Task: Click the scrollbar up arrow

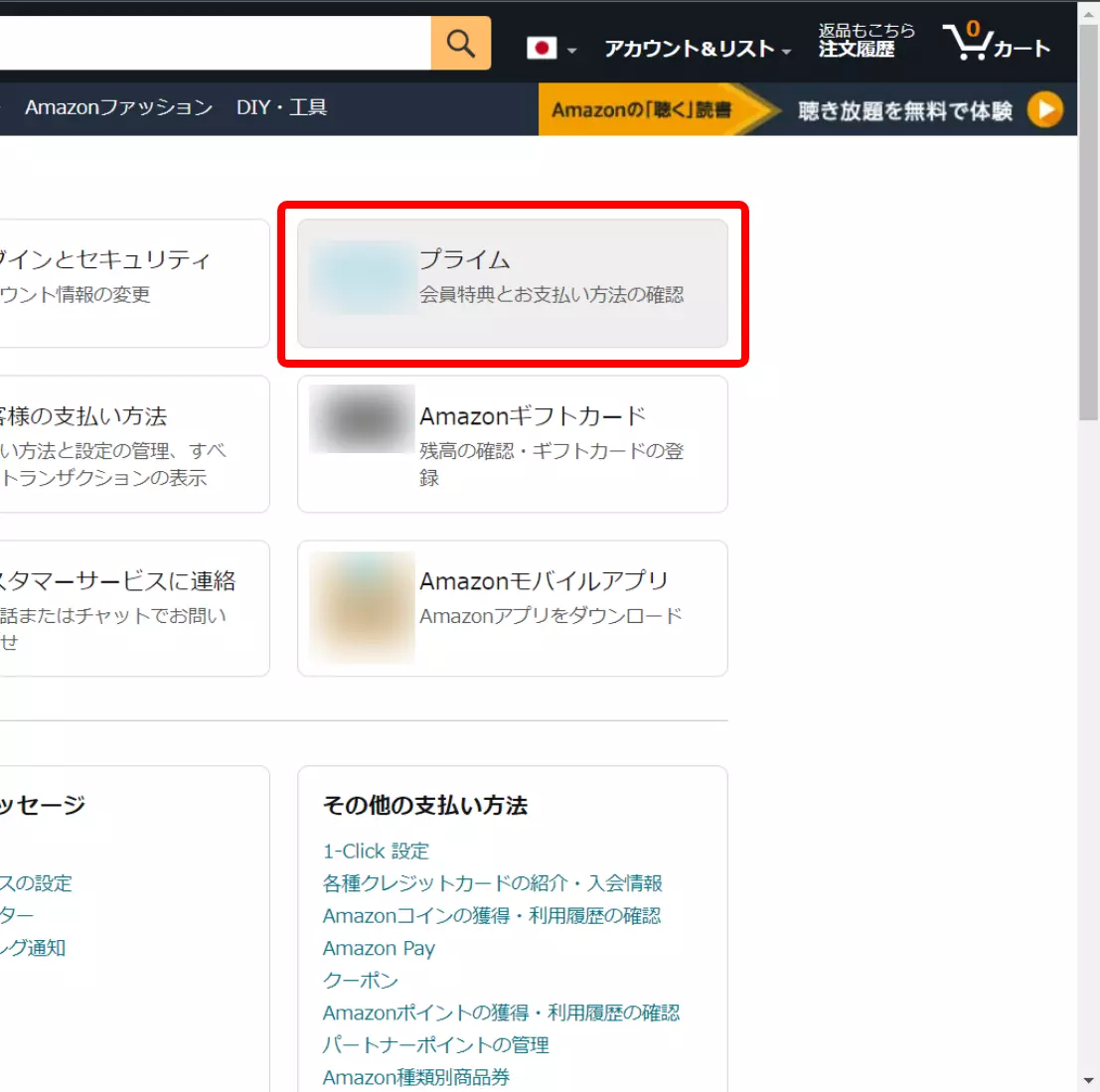Action: [1088, 13]
